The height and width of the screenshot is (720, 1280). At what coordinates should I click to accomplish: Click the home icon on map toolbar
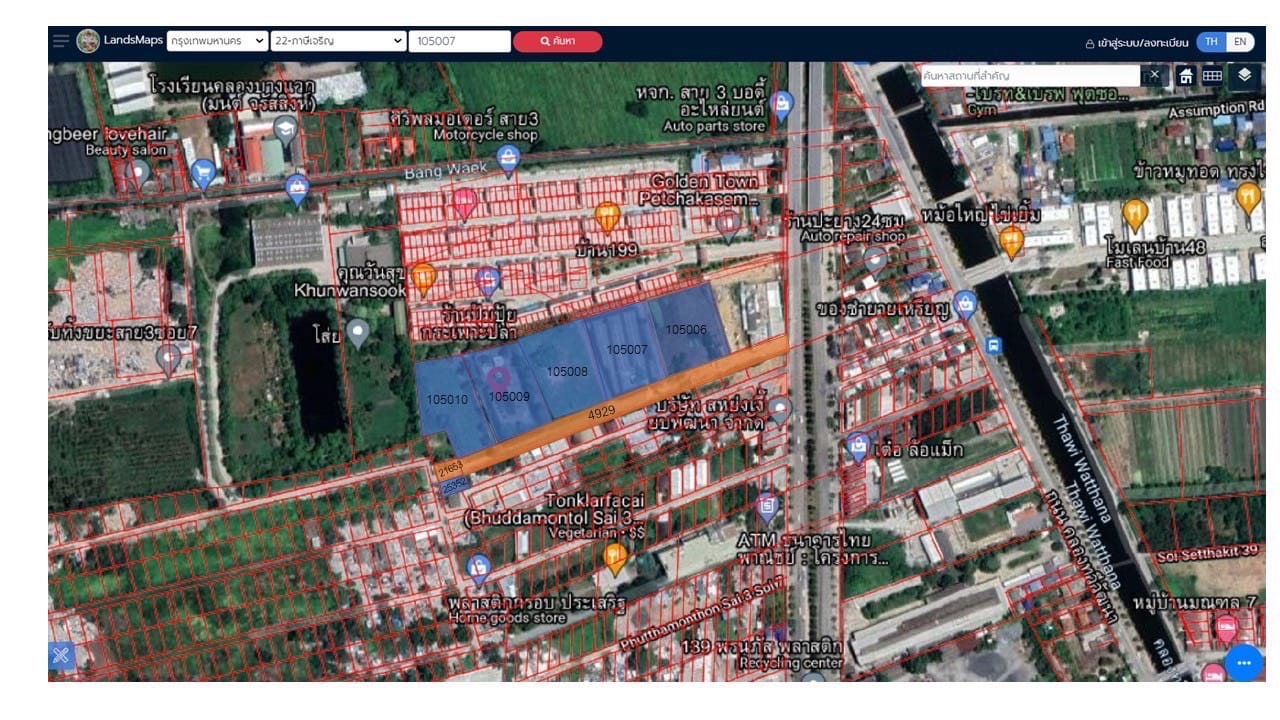point(1186,76)
